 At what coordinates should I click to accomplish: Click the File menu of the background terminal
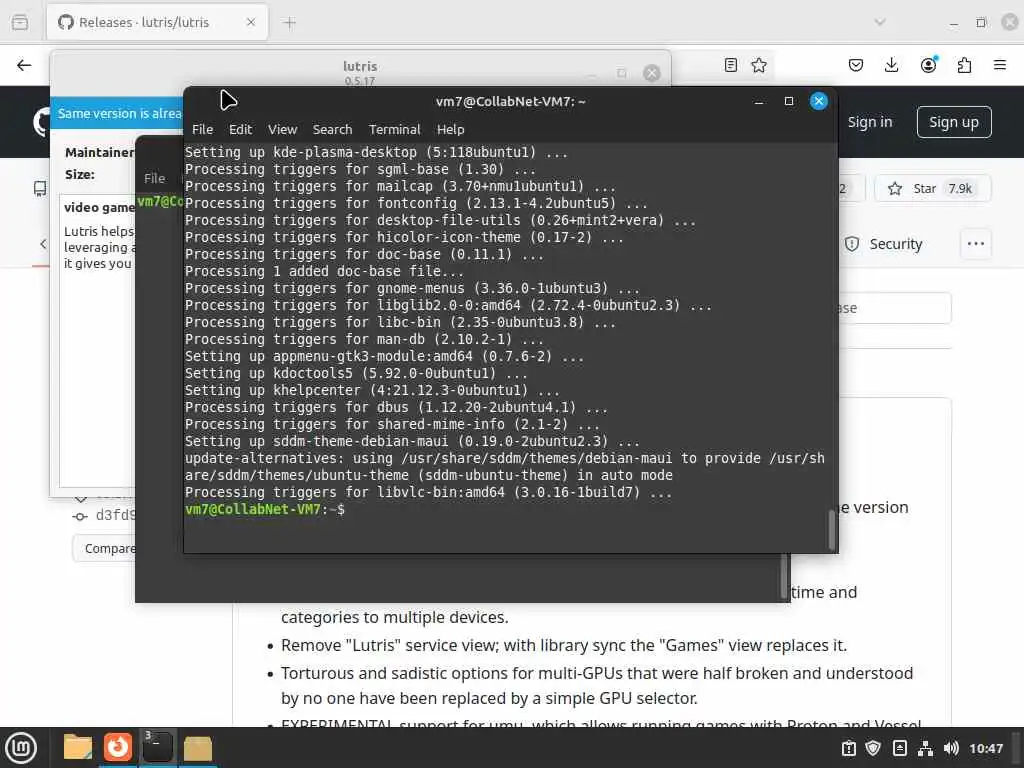(154, 178)
